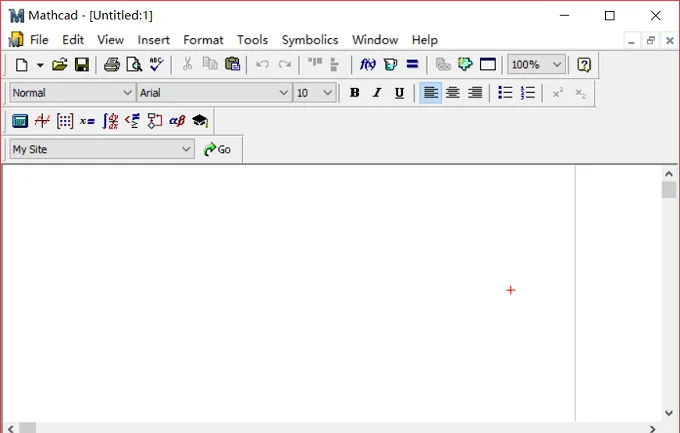Click the vertical scrollbar up arrow
Image resolution: width=680 pixels, height=433 pixels.
tap(669, 174)
